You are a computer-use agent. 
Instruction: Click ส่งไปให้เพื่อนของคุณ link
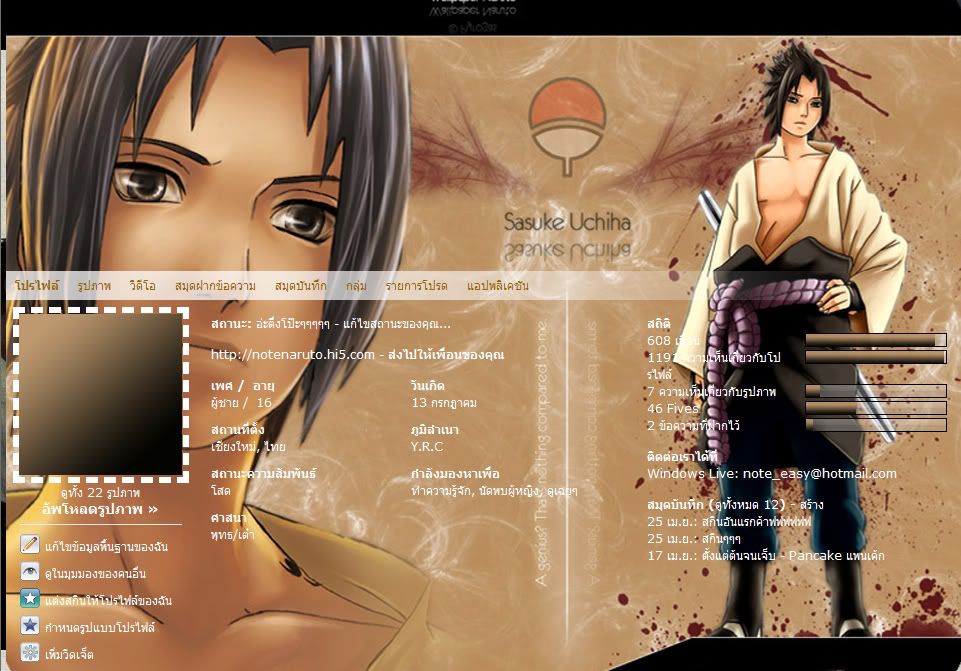click(x=446, y=355)
